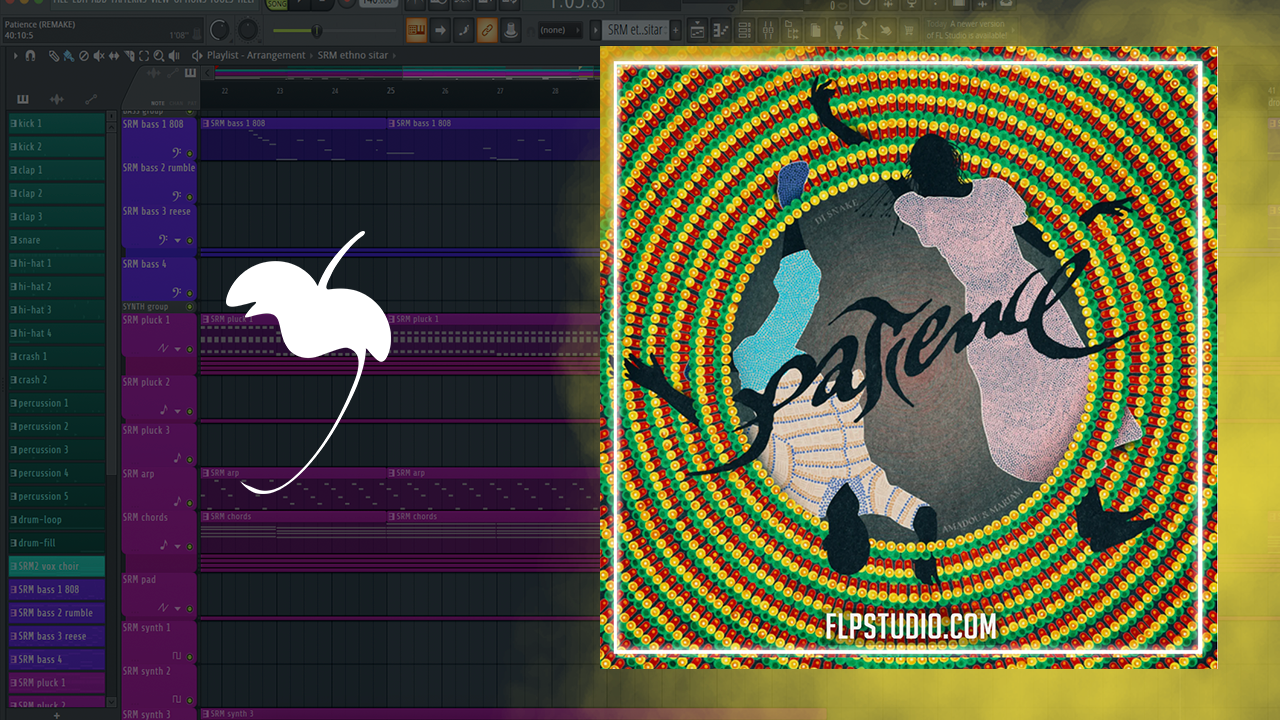Toggle typing keyboard to piano icon
1280x720 pixels.
tap(416, 30)
